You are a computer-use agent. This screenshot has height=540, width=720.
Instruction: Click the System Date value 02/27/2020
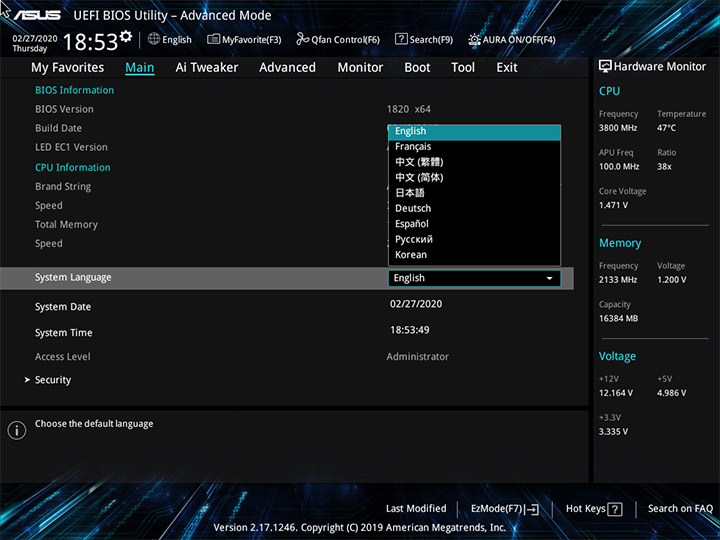[x=416, y=304]
